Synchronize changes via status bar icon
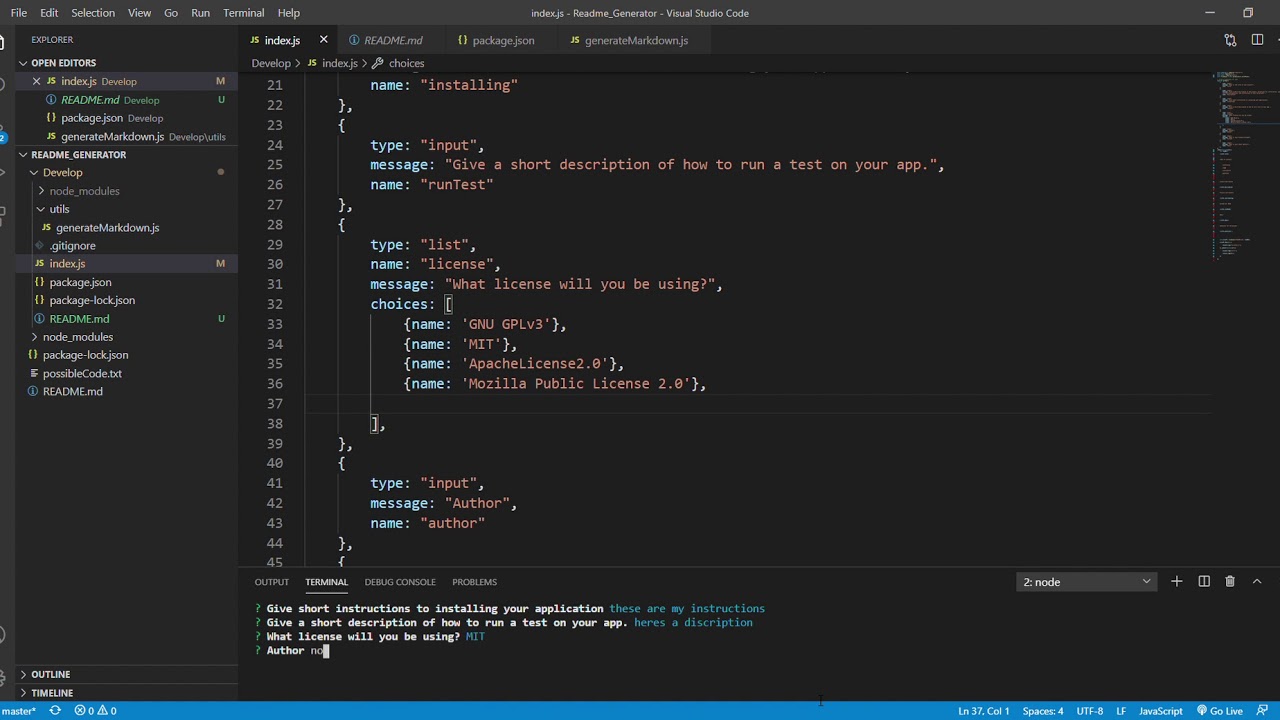 55,711
